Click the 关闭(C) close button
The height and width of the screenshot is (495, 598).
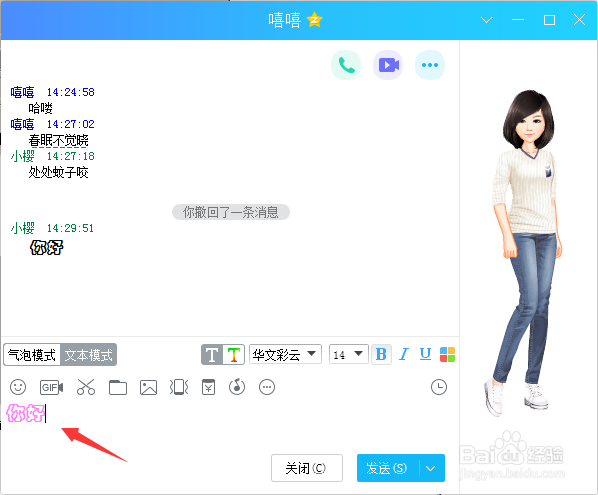pos(307,468)
